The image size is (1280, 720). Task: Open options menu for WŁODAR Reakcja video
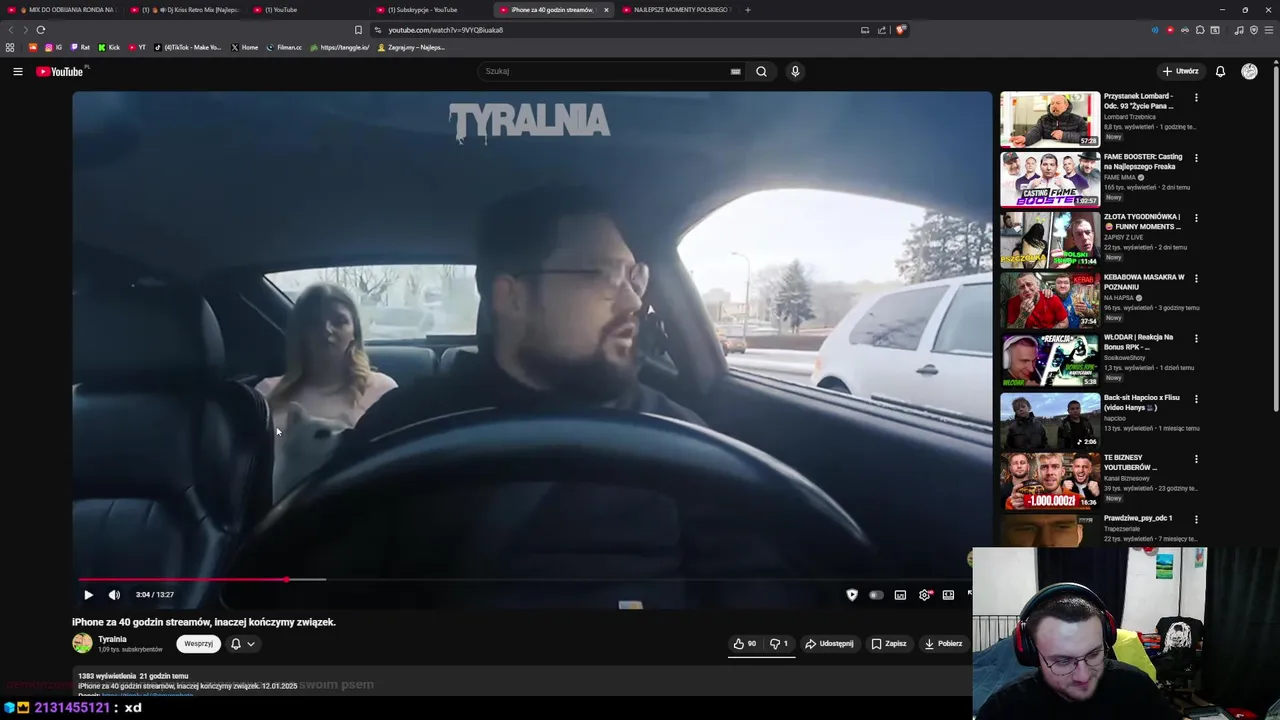(x=1196, y=339)
